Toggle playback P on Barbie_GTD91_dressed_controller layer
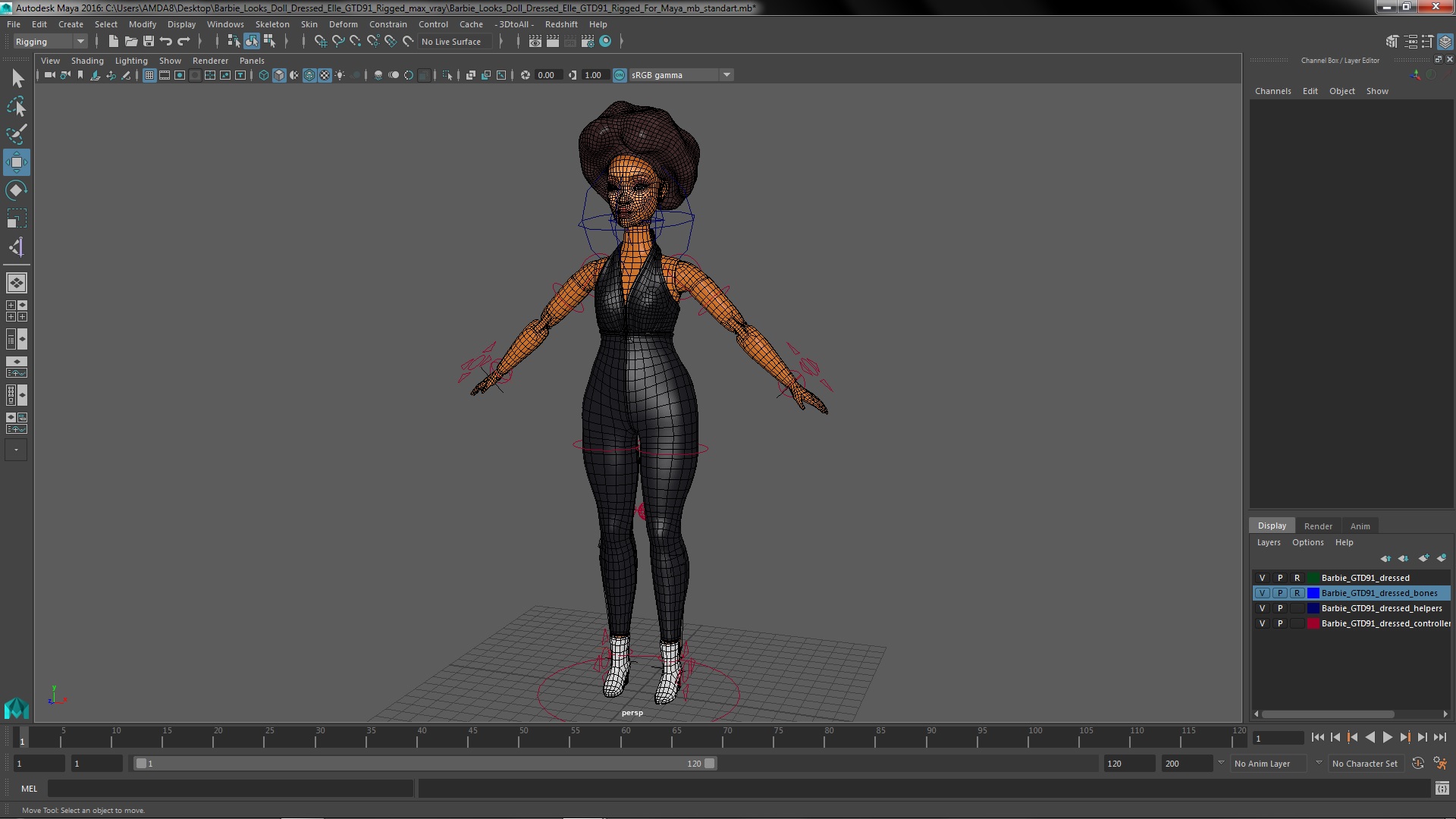The image size is (1456, 819). pyautogui.click(x=1280, y=623)
